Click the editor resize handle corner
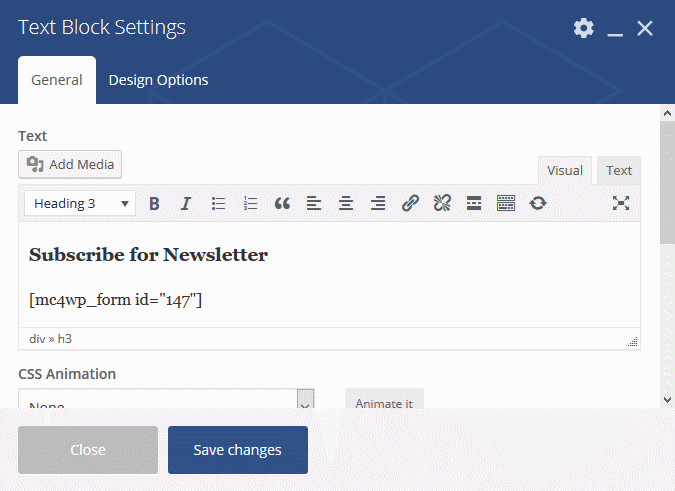 [x=632, y=342]
